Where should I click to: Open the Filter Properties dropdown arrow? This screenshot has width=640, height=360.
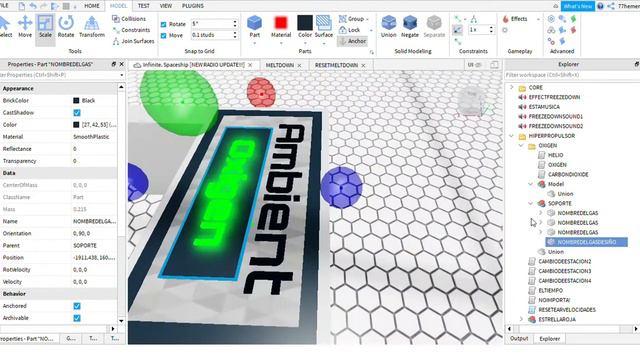(x=122, y=75)
